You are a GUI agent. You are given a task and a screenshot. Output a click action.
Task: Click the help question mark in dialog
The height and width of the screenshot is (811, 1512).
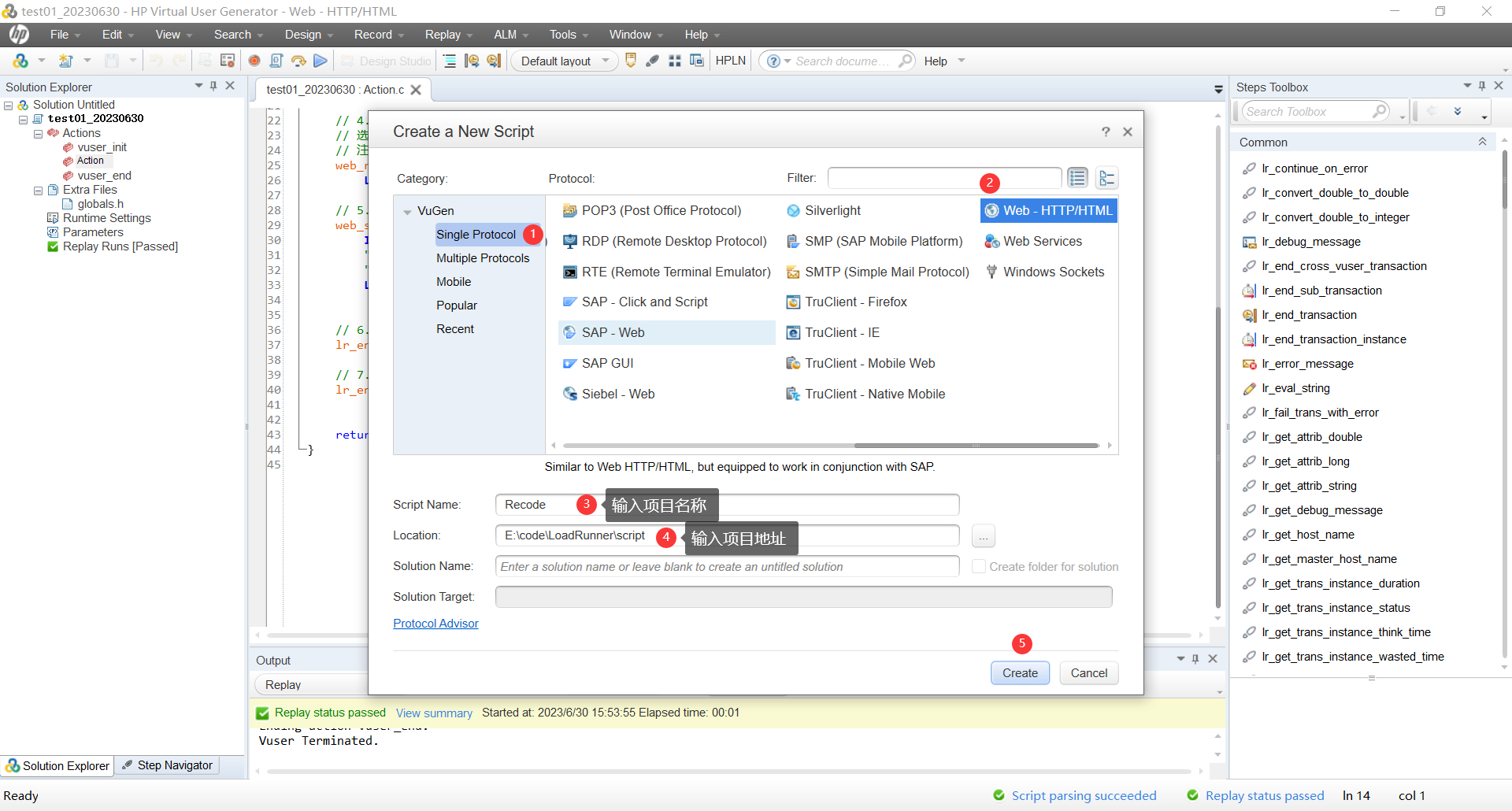coord(1106,131)
